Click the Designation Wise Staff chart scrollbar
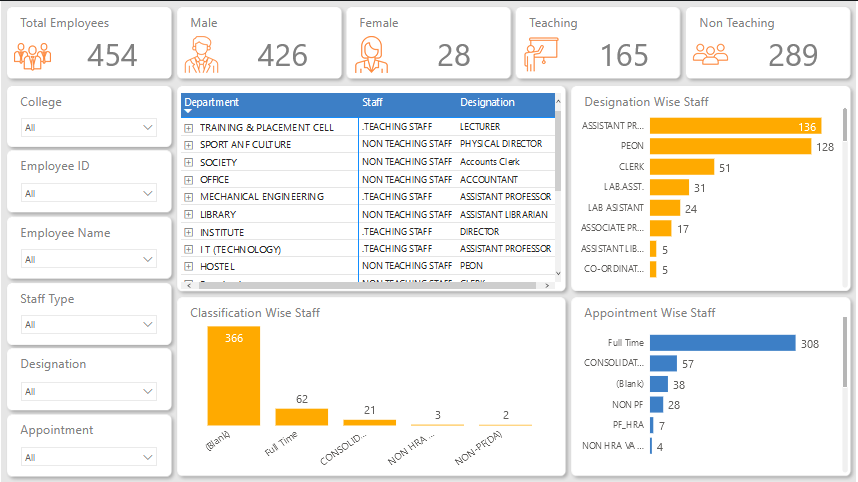The image size is (858, 482). click(845, 124)
